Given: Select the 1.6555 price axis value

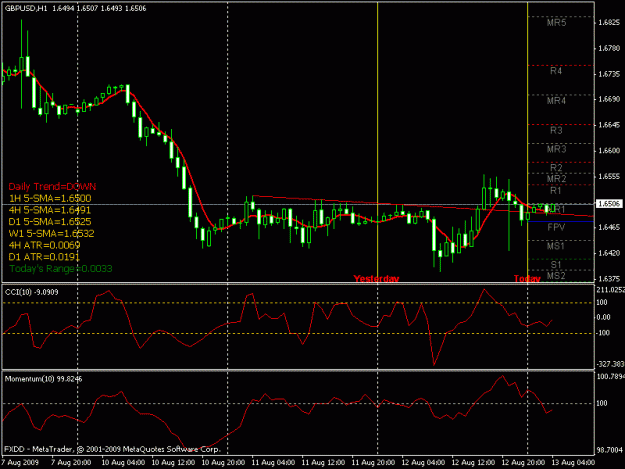Looking at the screenshot, I should (x=609, y=176).
